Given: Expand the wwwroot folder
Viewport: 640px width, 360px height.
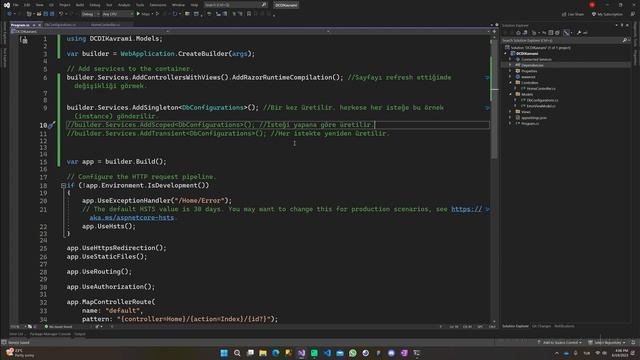Looking at the screenshot, I should 510,77.
